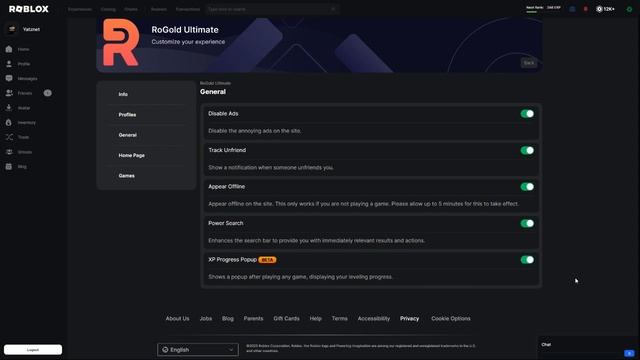
Task: Switch off the Appear Offline toggle
Action: click(x=527, y=187)
